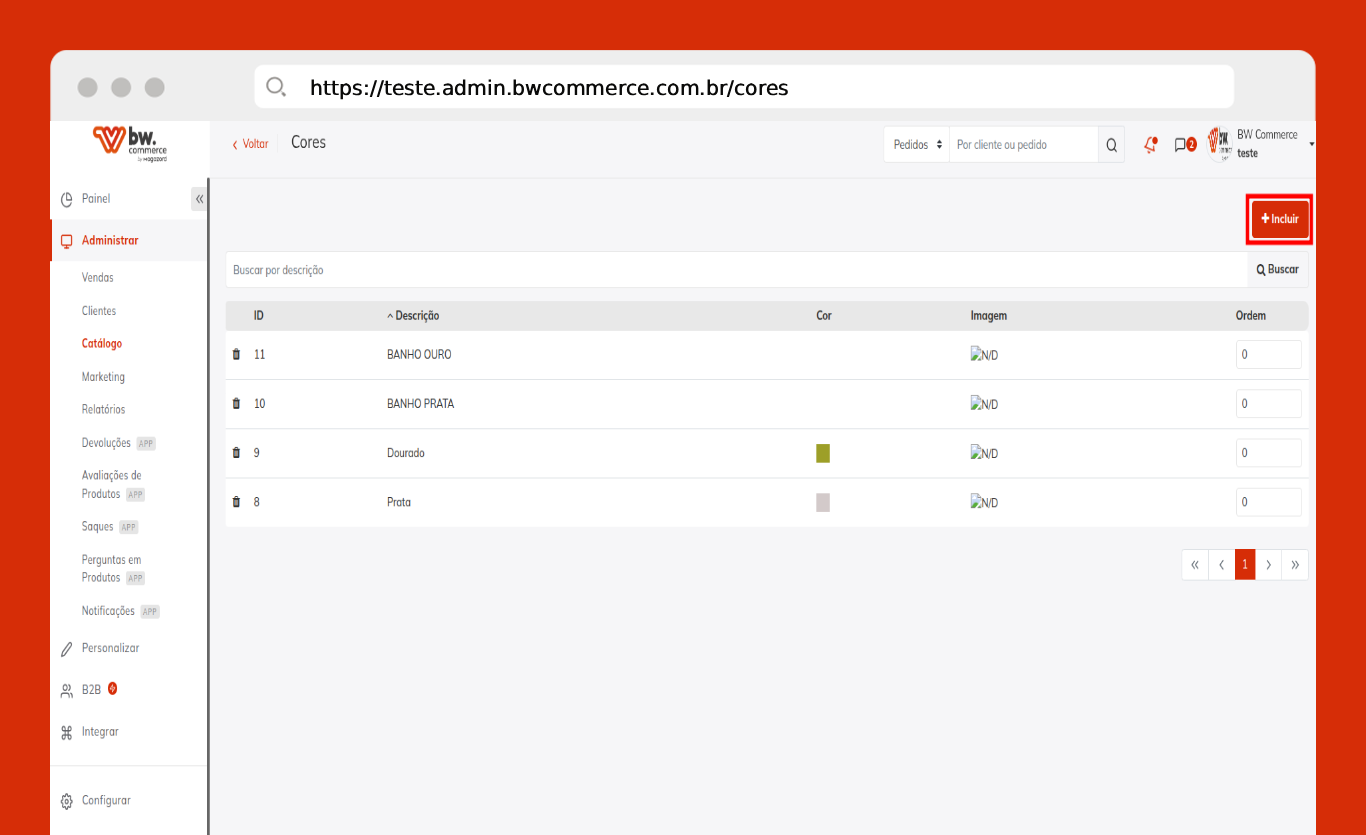Click the magnifier icon in order search
1366x835 pixels.
1111,145
